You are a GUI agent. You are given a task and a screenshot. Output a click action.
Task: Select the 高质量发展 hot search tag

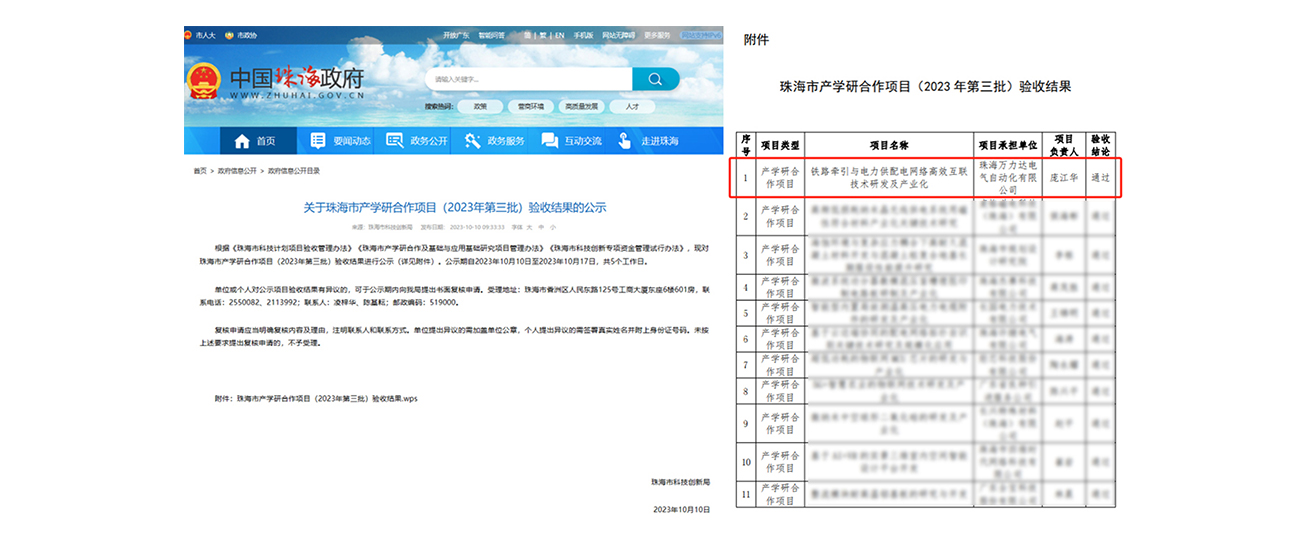[581, 106]
